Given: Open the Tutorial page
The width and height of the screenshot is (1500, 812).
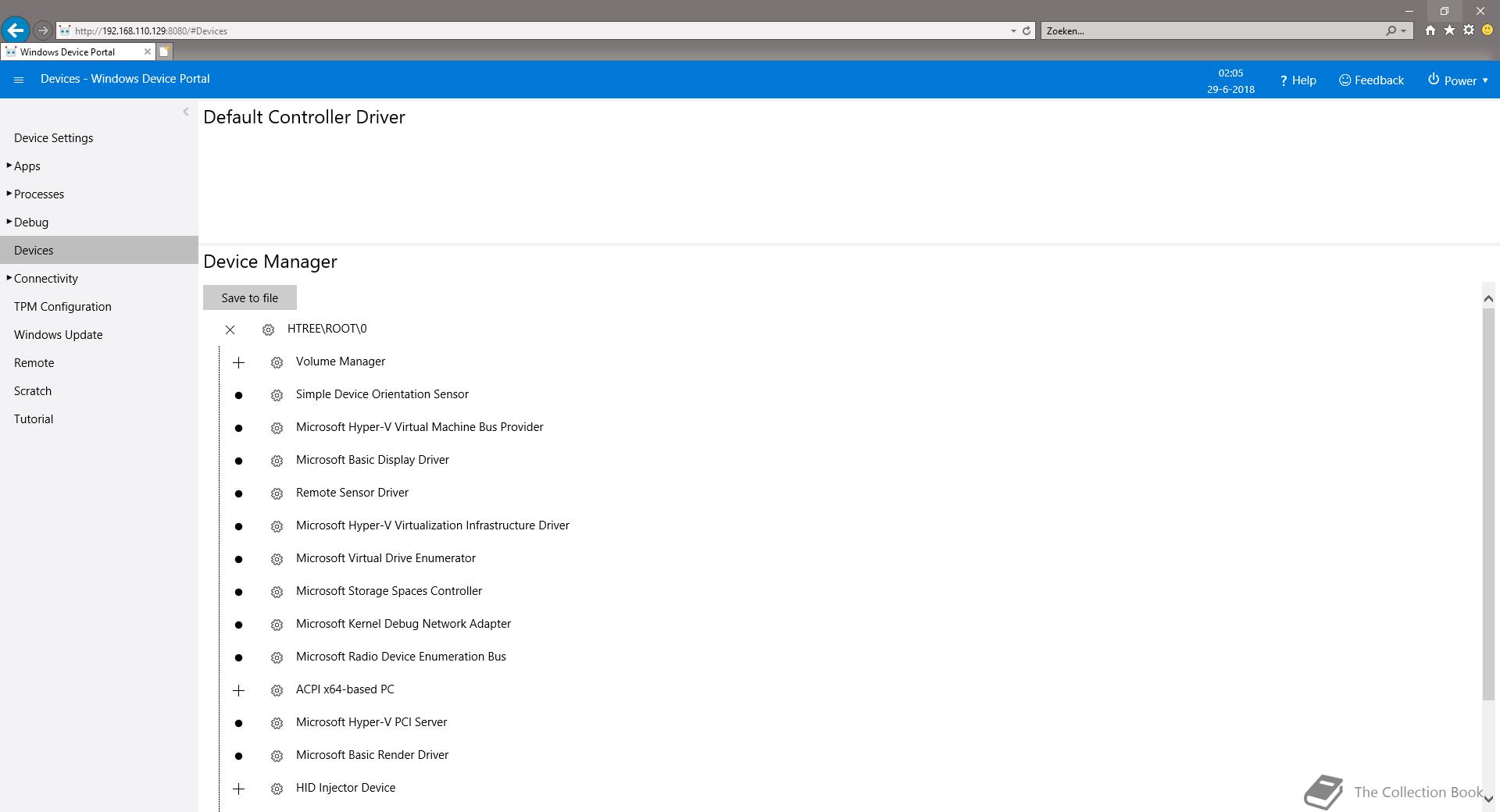Looking at the screenshot, I should pyautogui.click(x=34, y=418).
